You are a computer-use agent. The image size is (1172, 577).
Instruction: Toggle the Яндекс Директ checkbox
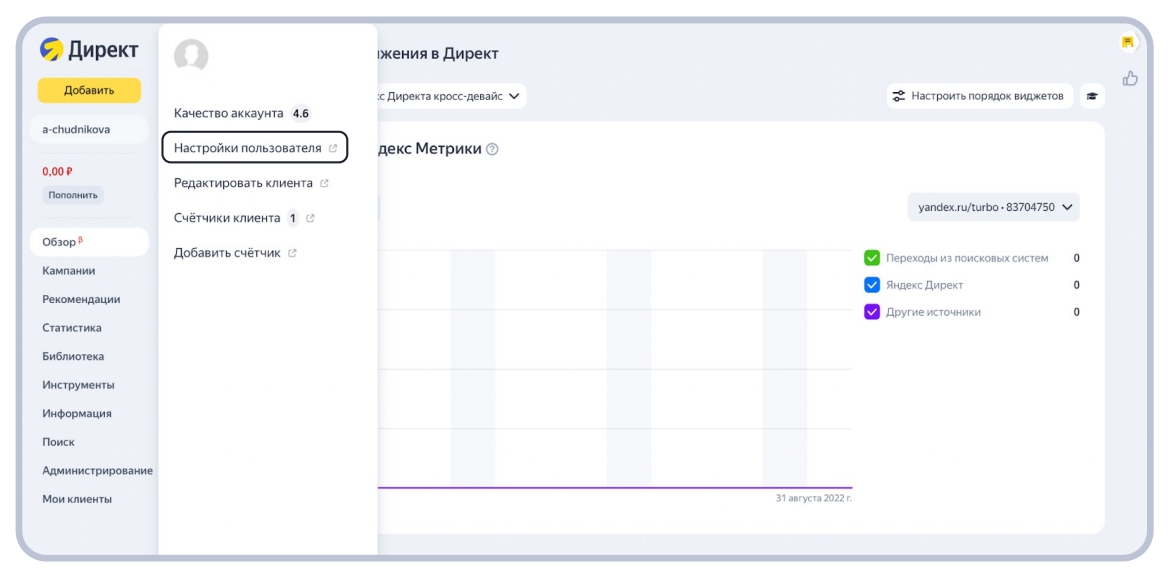point(871,285)
